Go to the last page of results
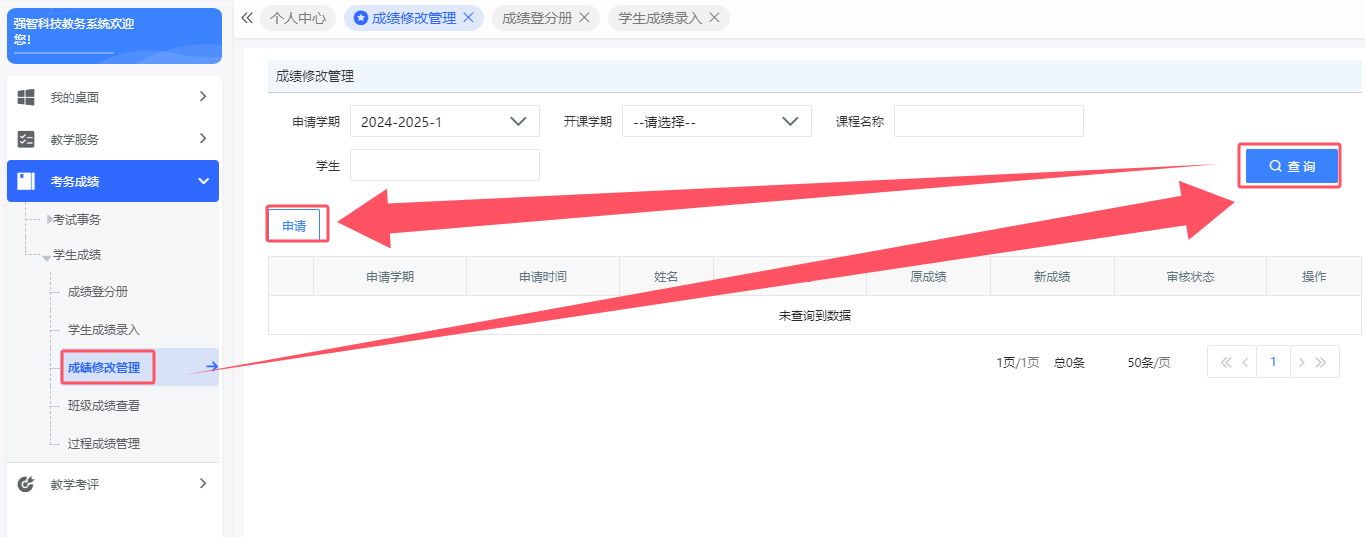 [1321, 362]
